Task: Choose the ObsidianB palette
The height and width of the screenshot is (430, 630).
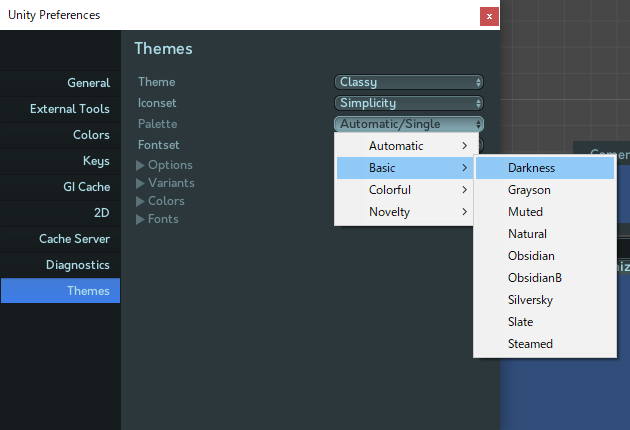Action: pyautogui.click(x=545, y=278)
